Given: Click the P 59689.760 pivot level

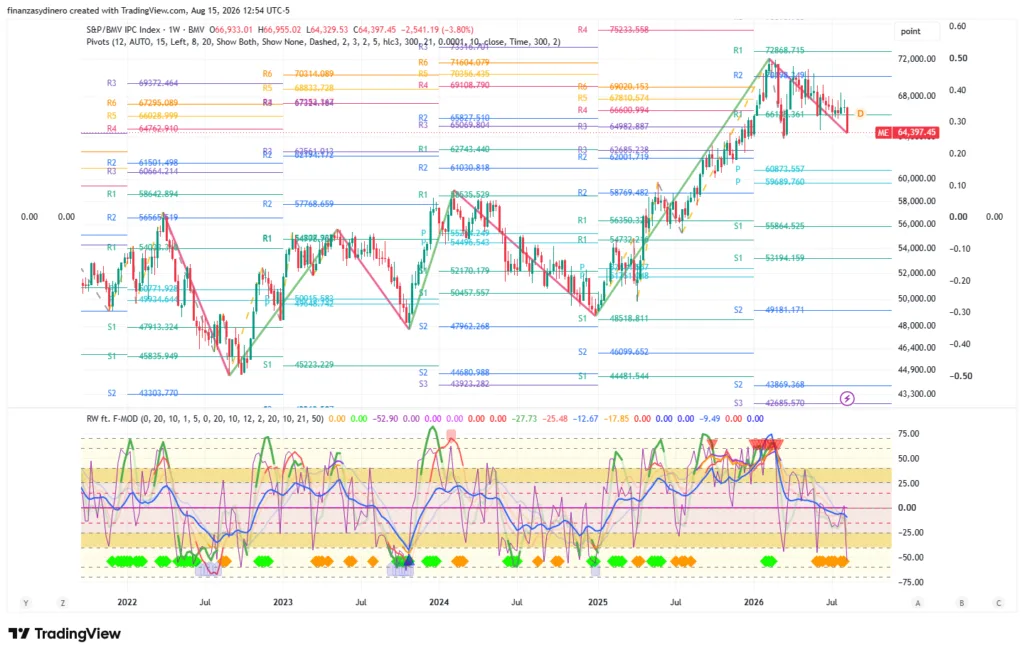Looking at the screenshot, I should click(770, 182).
